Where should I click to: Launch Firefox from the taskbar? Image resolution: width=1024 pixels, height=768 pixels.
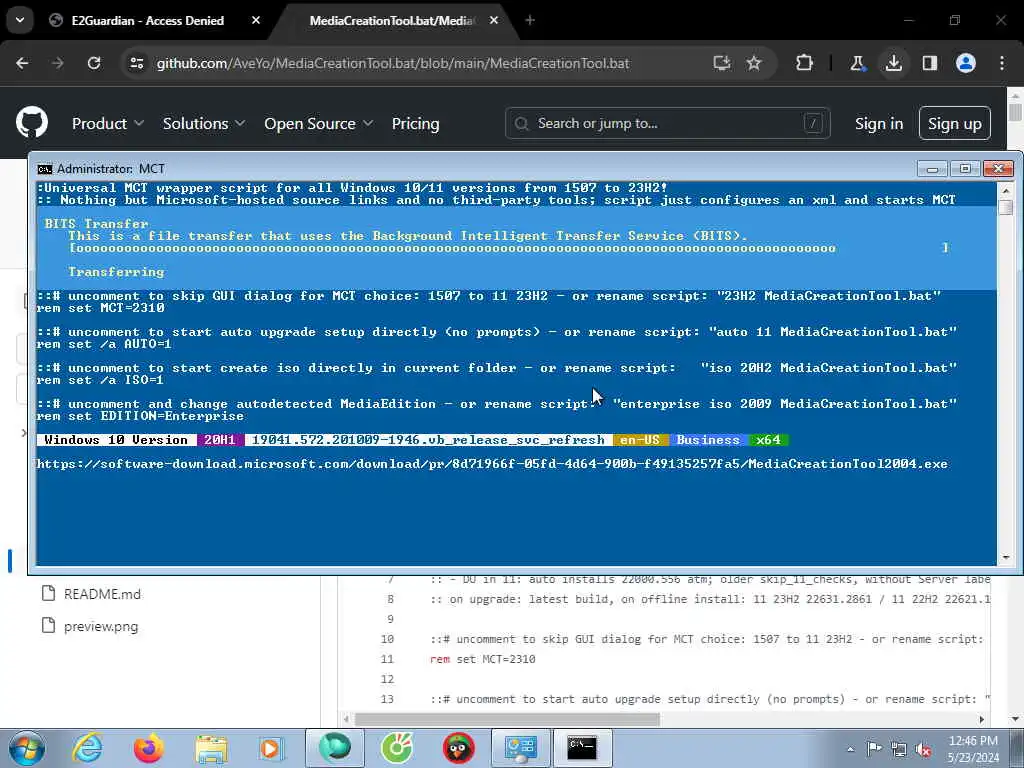point(149,748)
